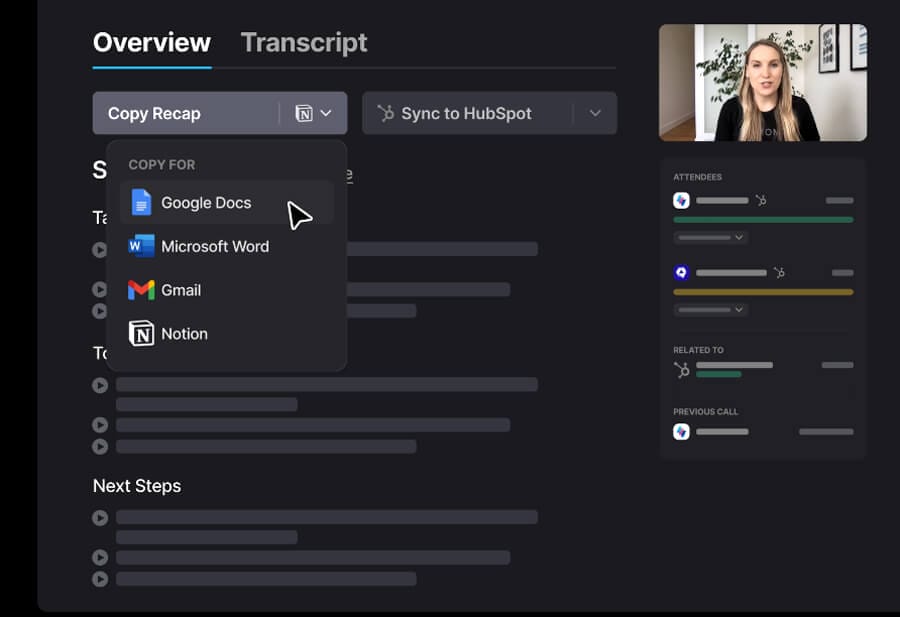Screen dimensions: 900x617
Task: Click Notion icon inside Copy Recap button
Action: click(304, 113)
